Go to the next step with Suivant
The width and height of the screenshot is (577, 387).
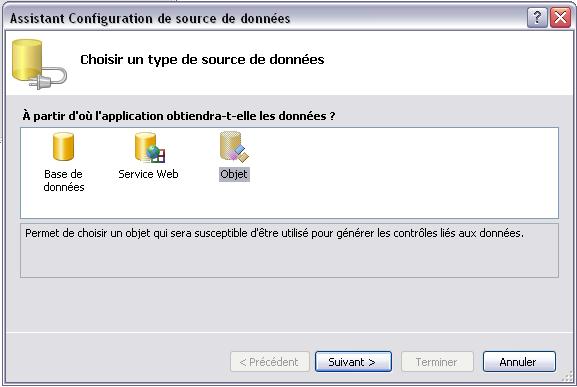[353, 362]
